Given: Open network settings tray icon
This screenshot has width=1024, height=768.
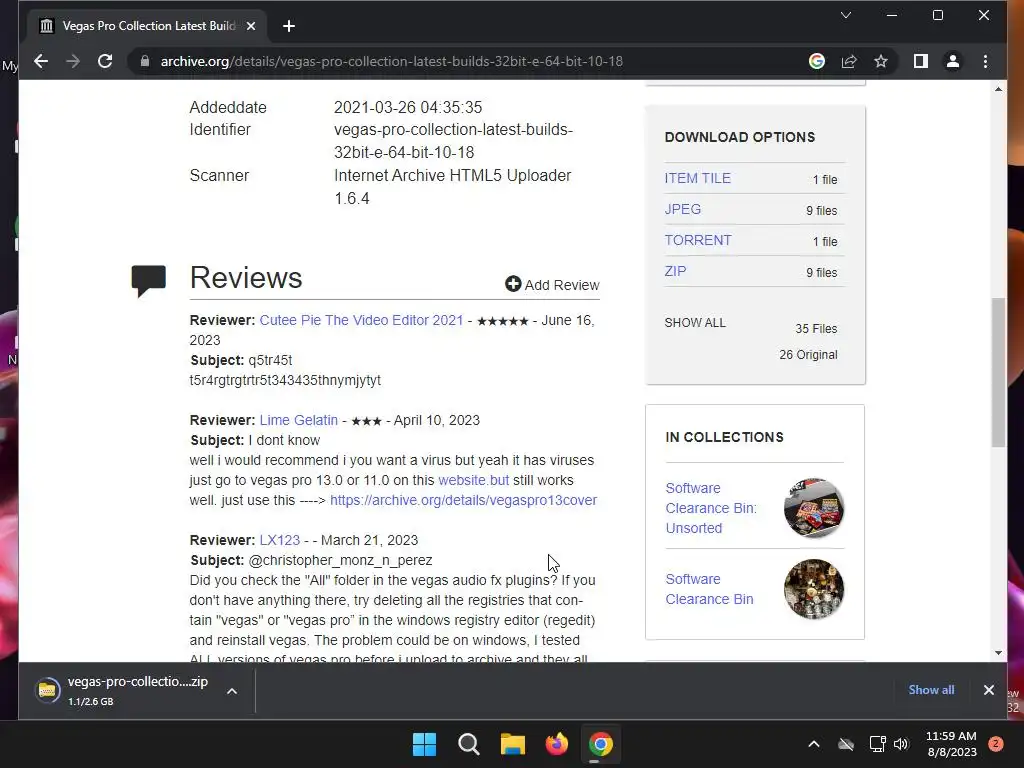Looking at the screenshot, I should [878, 744].
